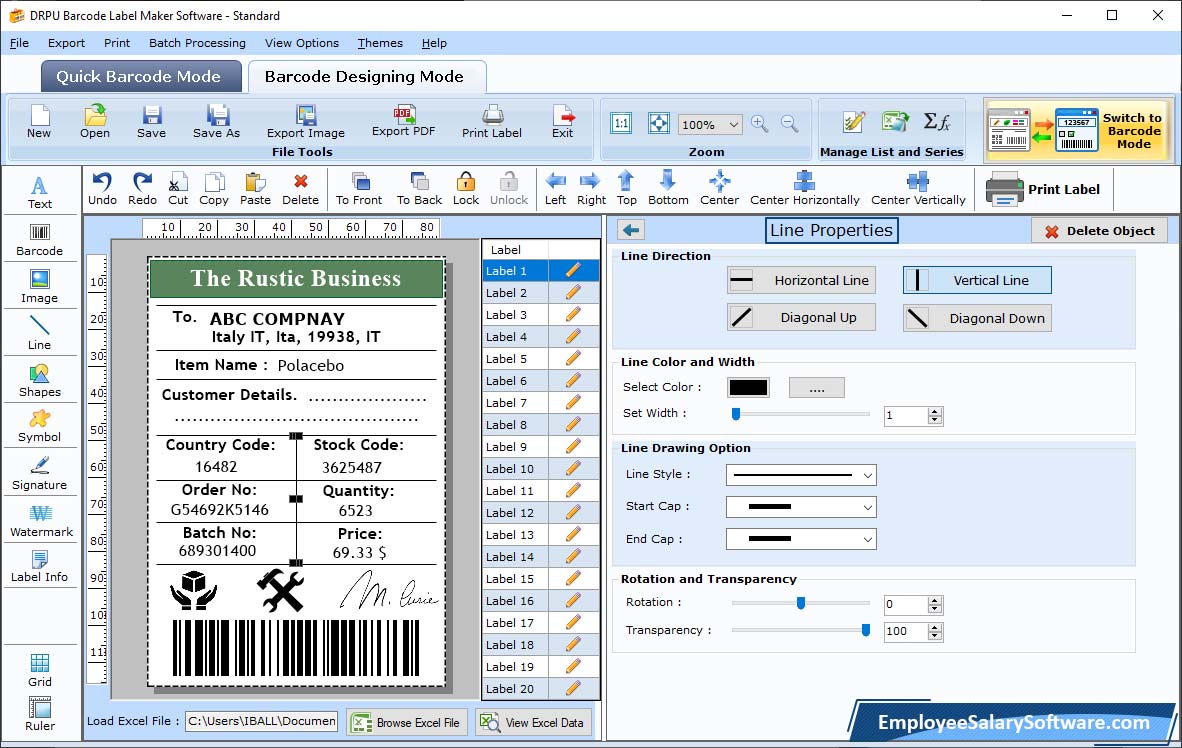
Task: Set zoom to 1:1 actual size
Action: pyautogui.click(x=621, y=124)
